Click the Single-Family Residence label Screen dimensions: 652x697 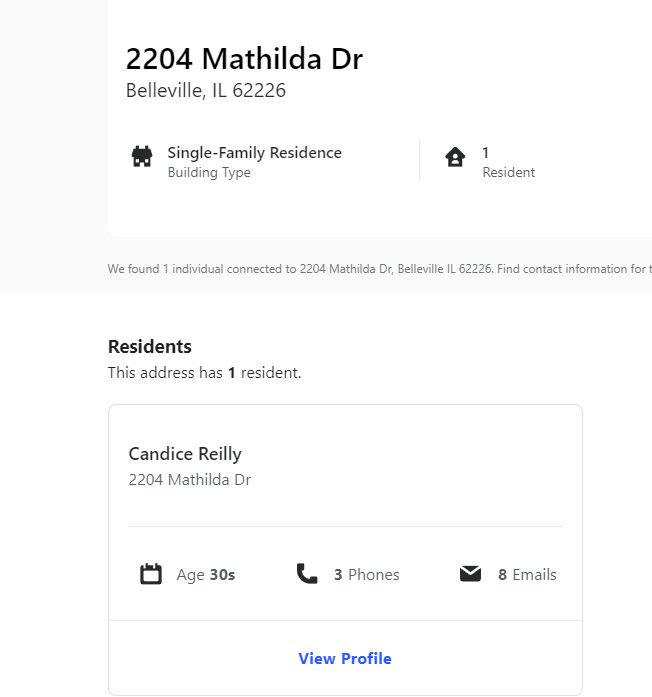[254, 153]
